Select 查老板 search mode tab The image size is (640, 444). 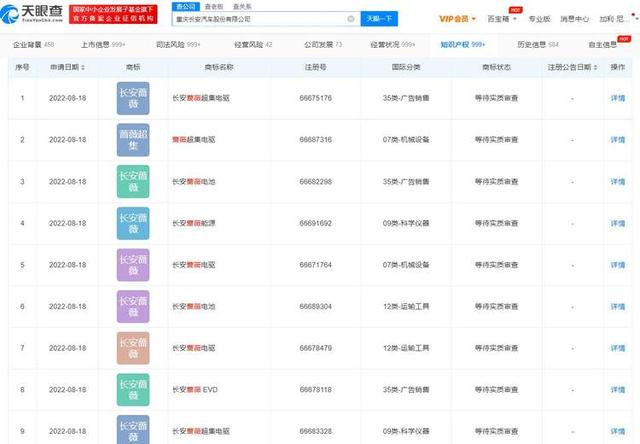(x=214, y=7)
